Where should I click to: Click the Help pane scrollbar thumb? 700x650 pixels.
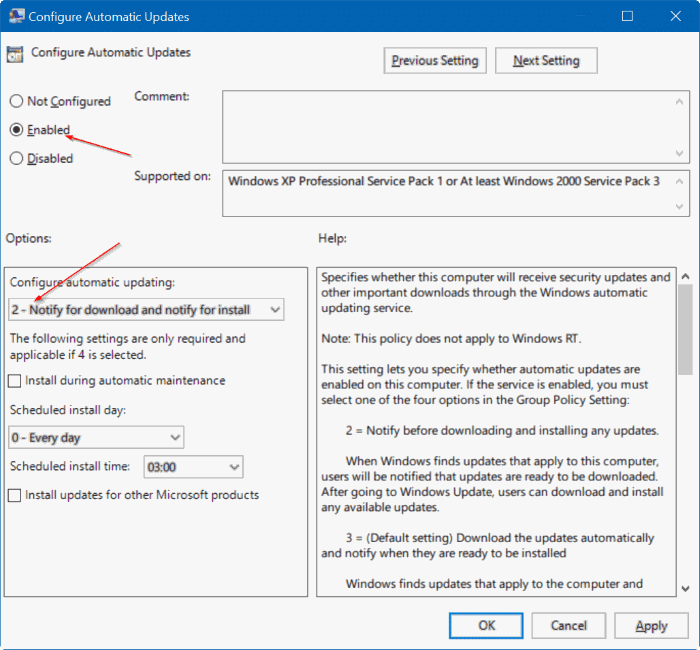point(686,329)
